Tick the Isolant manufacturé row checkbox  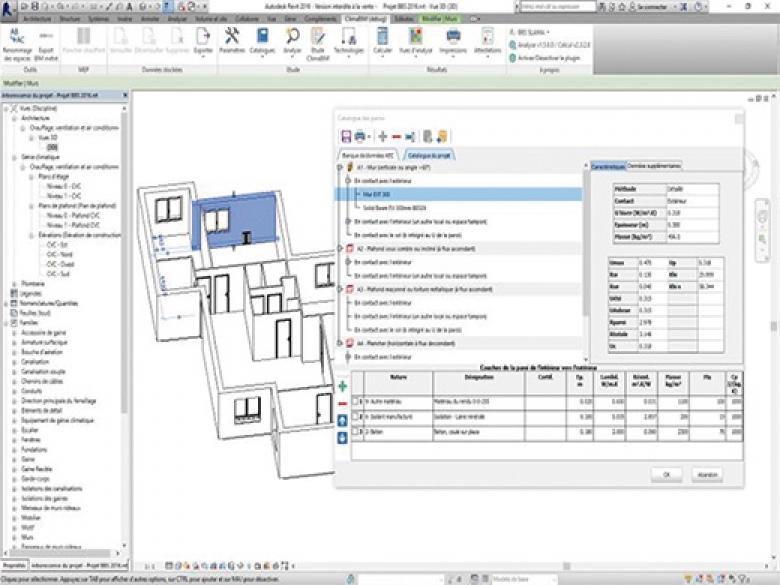click(355, 416)
